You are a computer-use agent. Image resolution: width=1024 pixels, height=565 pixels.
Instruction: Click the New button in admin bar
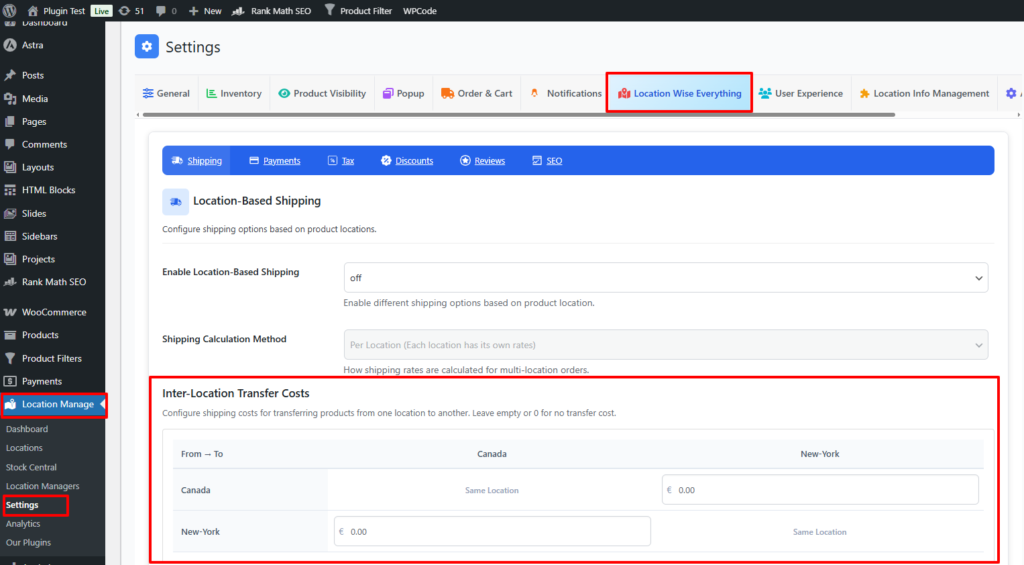coord(205,11)
